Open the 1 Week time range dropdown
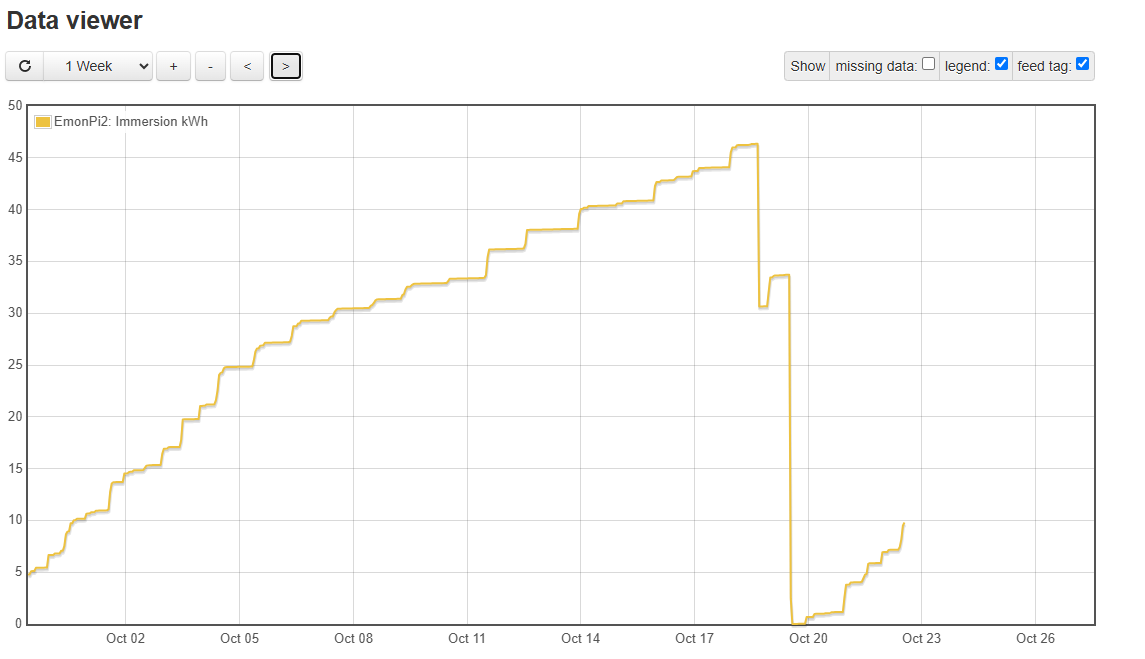1145x659 pixels. [x=98, y=66]
